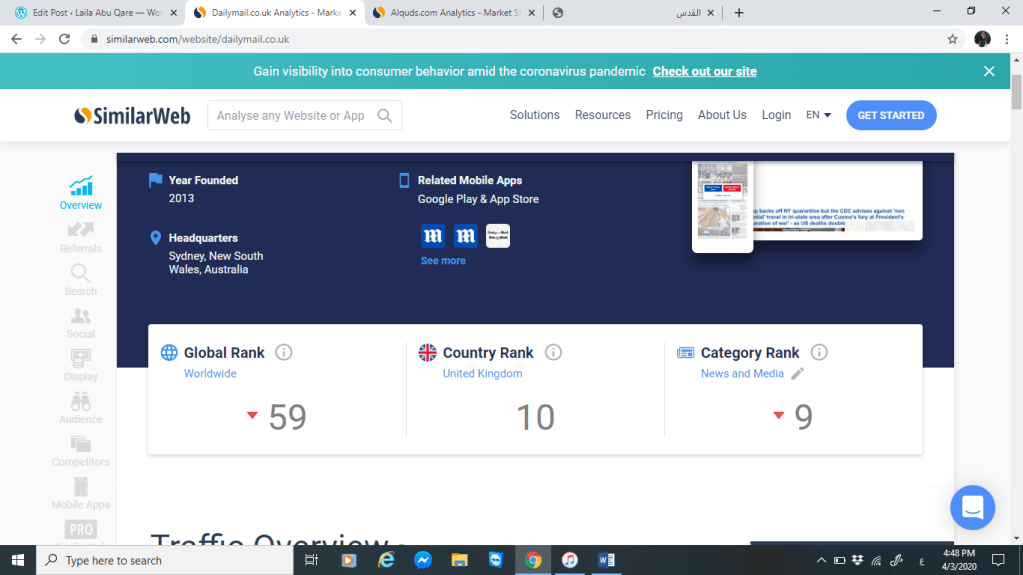Open the Intercom chat bubble
The image size is (1023, 575).
[972, 507]
